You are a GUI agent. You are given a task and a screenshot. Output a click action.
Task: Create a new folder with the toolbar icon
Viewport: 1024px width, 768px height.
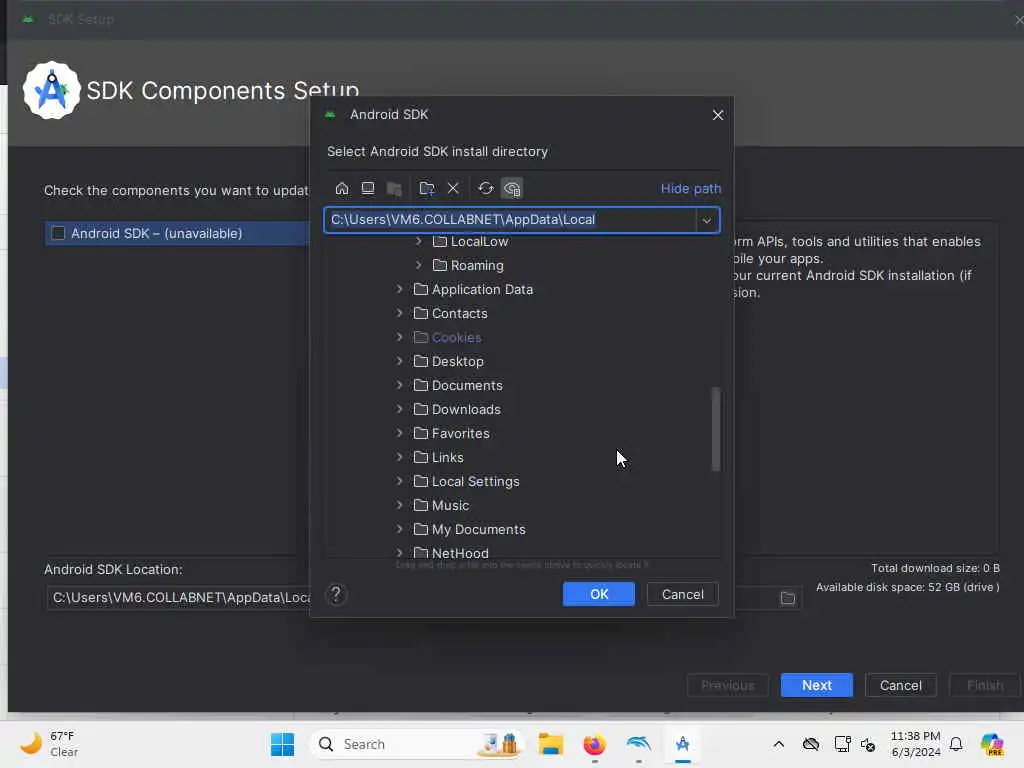(x=426, y=189)
